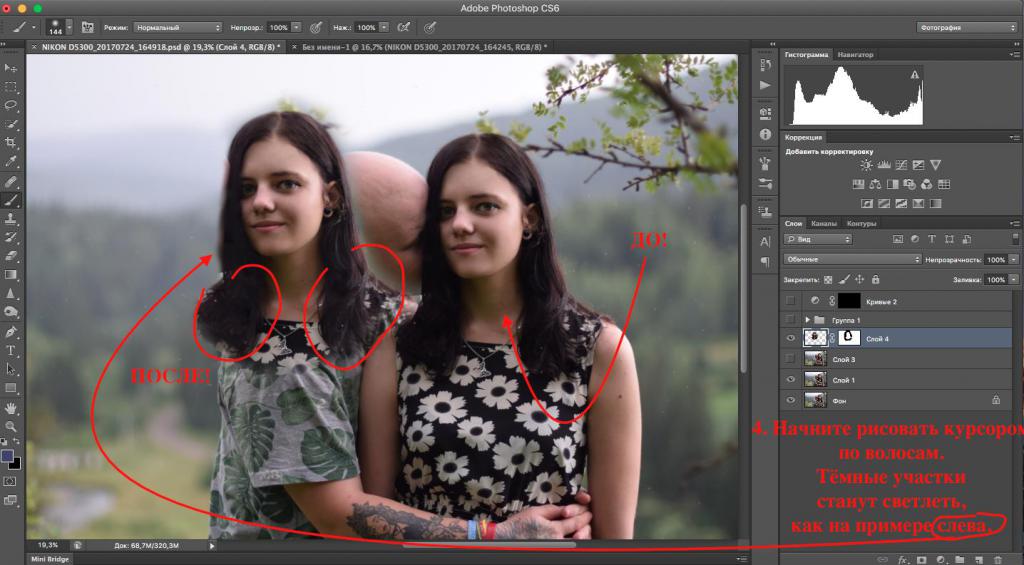Image resolution: width=1024 pixels, height=565 pixels.
Task: Add a Curves adjustment
Action: (x=901, y=165)
